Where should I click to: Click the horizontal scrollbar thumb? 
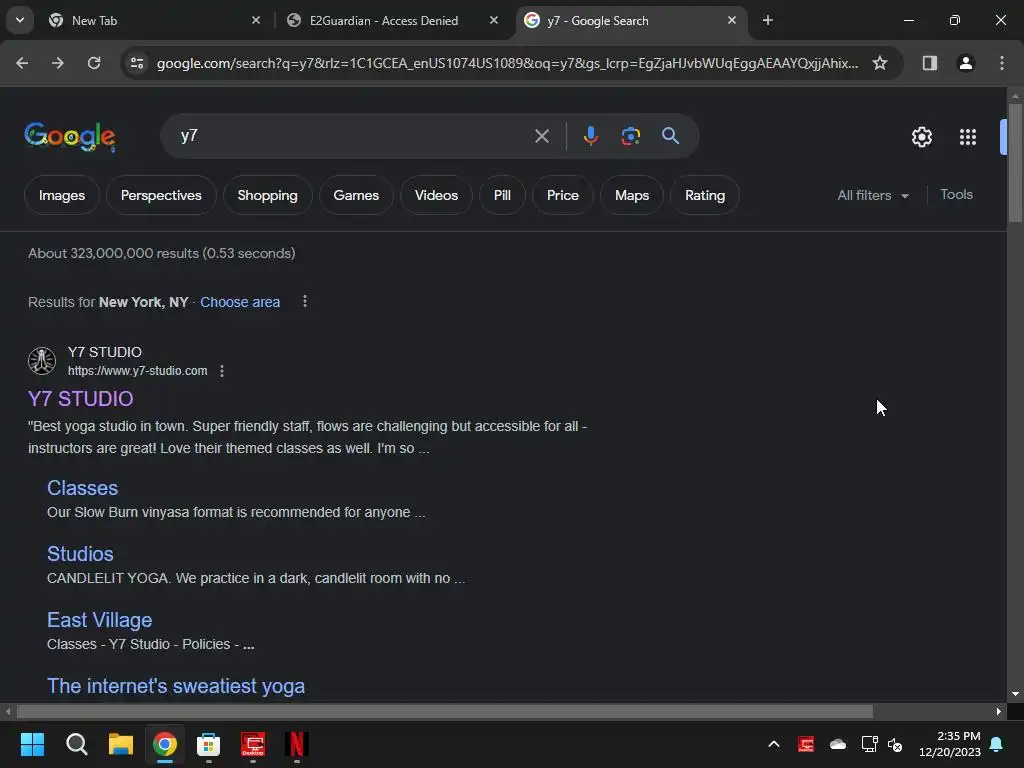point(445,711)
